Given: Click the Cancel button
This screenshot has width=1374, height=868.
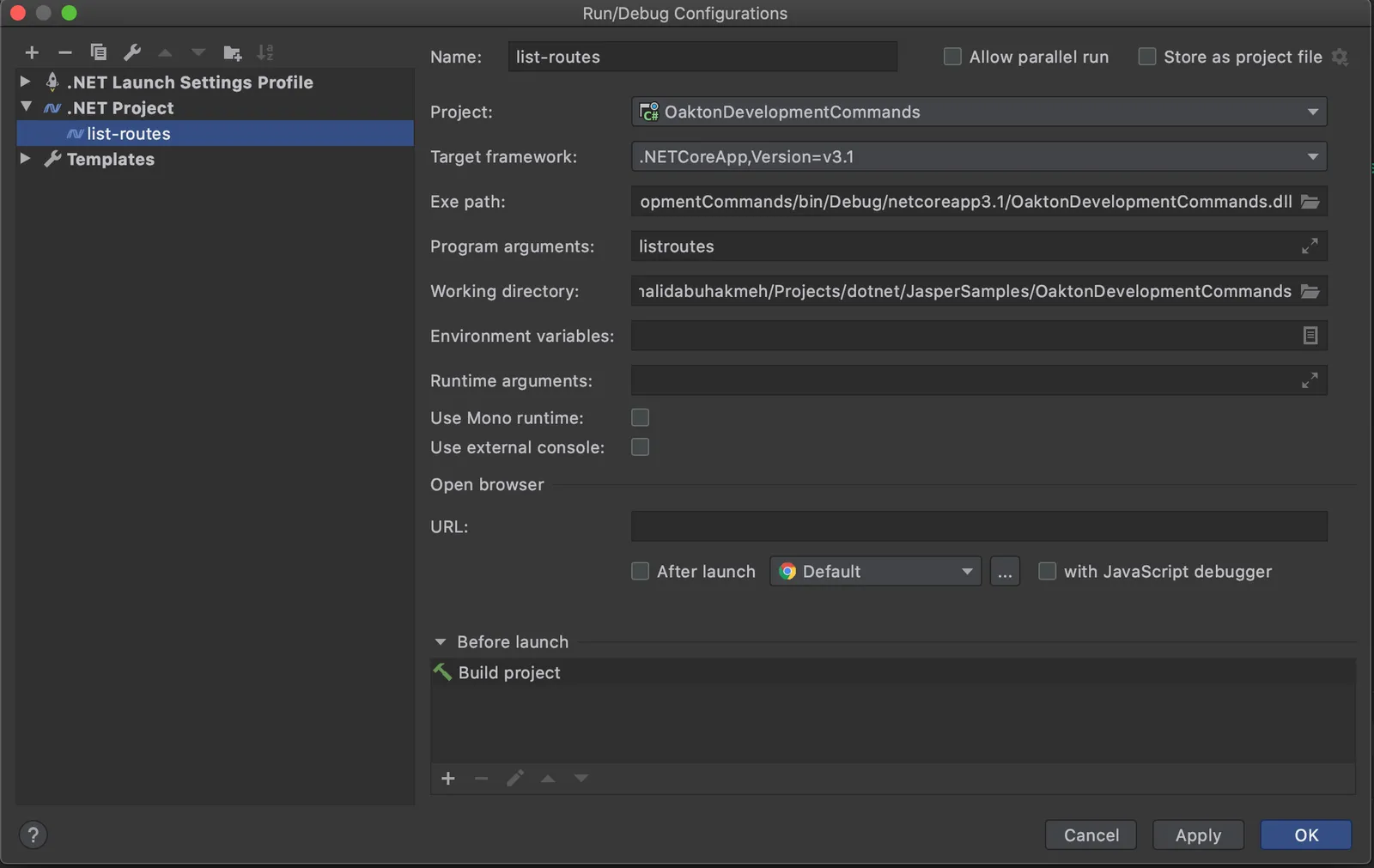Looking at the screenshot, I should coord(1091,835).
